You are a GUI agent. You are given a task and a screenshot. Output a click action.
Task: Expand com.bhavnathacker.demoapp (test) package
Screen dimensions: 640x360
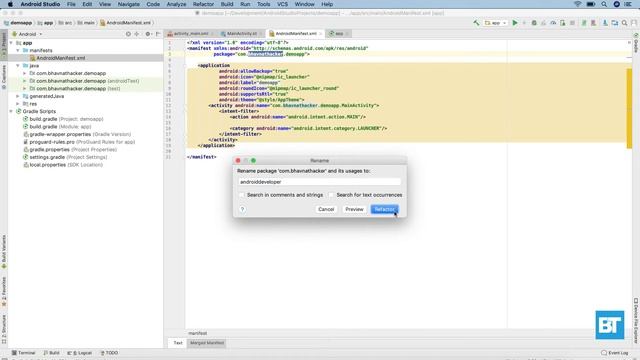point(24,89)
